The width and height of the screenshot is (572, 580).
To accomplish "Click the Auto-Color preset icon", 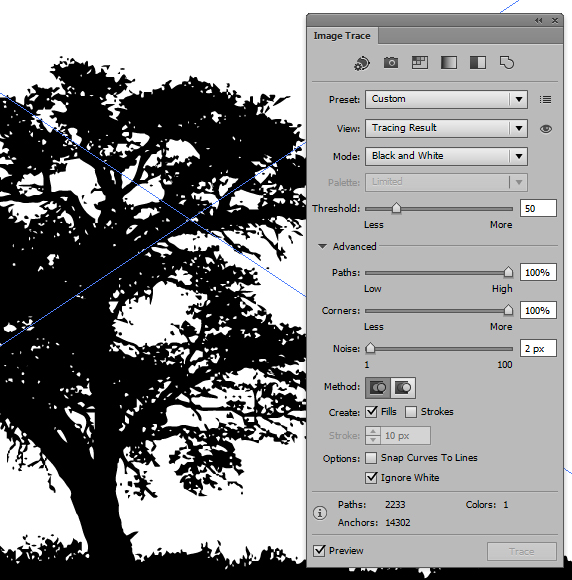I will [x=362, y=63].
